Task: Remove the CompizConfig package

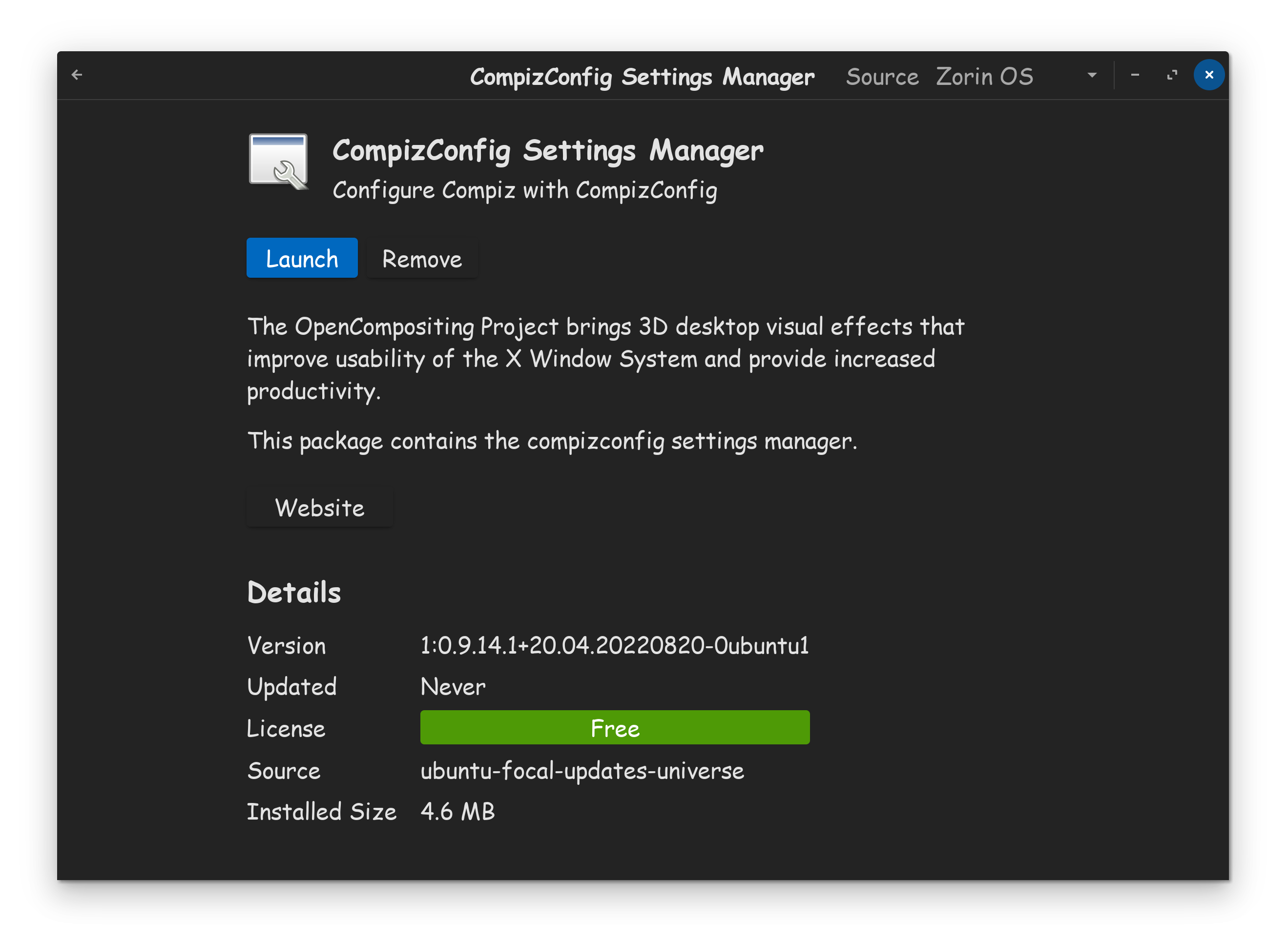Action: click(422, 259)
